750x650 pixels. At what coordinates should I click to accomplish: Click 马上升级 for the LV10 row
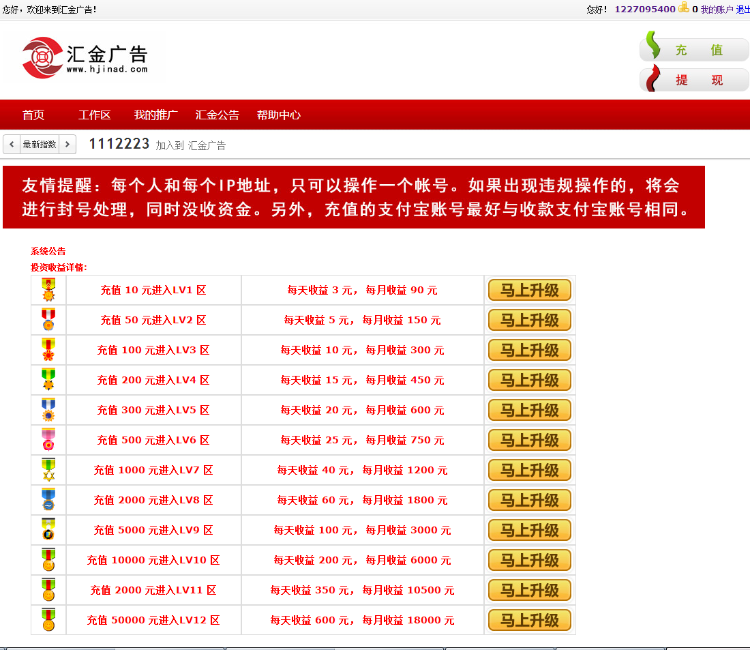[x=529, y=560]
